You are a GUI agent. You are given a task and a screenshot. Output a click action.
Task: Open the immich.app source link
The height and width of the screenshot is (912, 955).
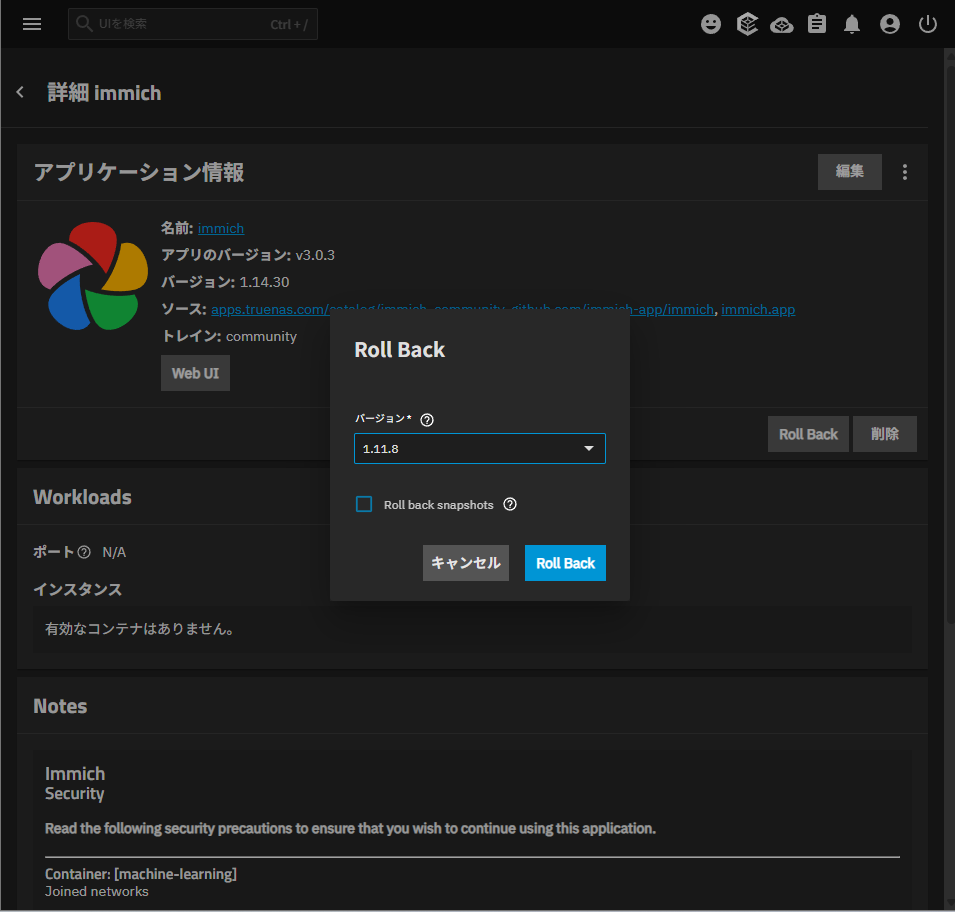pos(758,309)
